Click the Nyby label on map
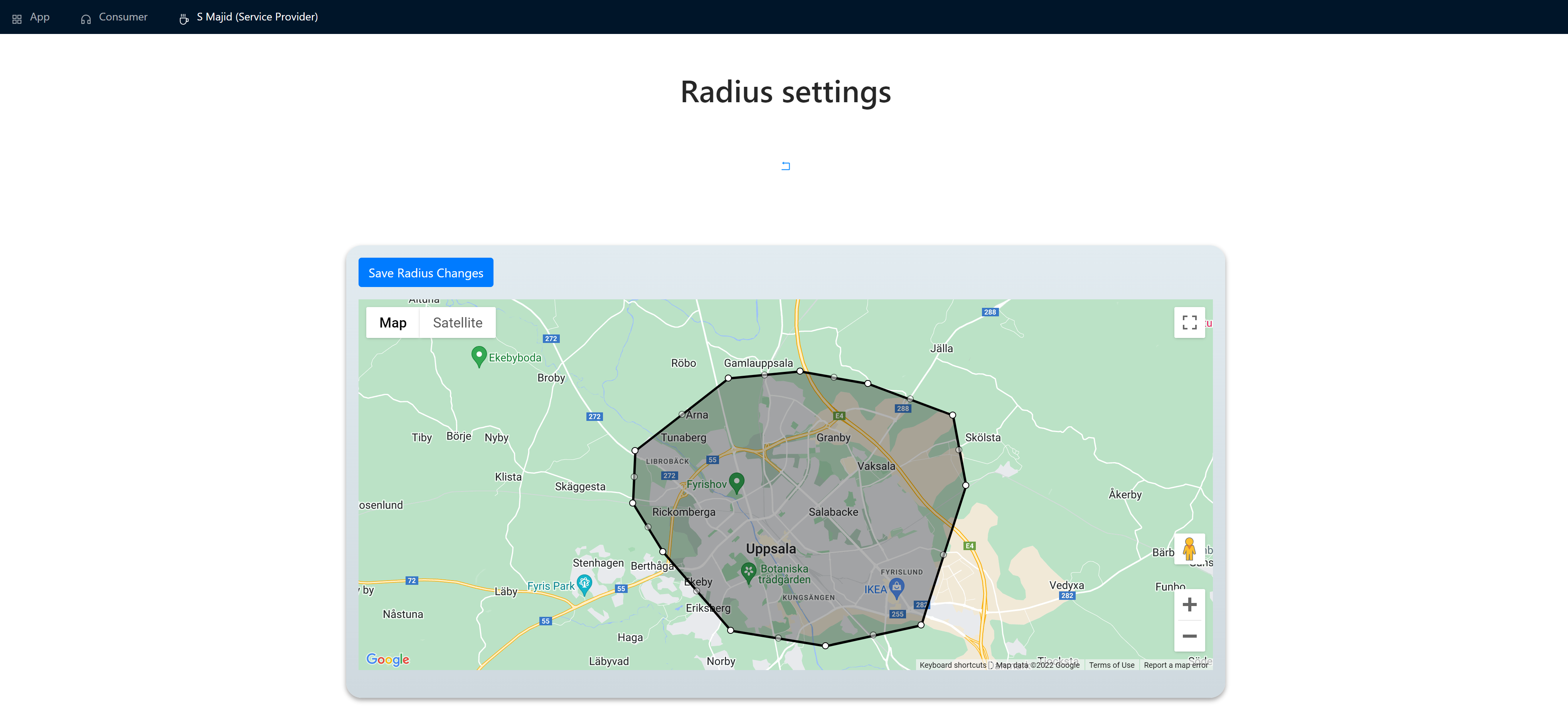 (497, 437)
